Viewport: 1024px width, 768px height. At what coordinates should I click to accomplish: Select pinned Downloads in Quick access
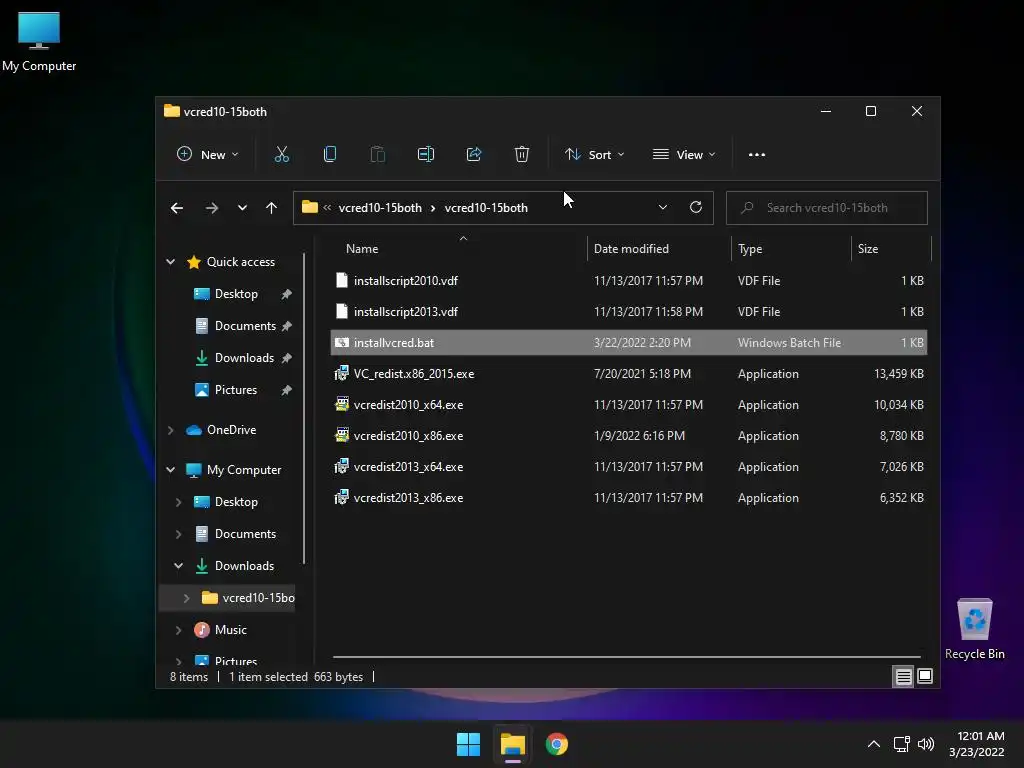pyautogui.click(x=244, y=357)
